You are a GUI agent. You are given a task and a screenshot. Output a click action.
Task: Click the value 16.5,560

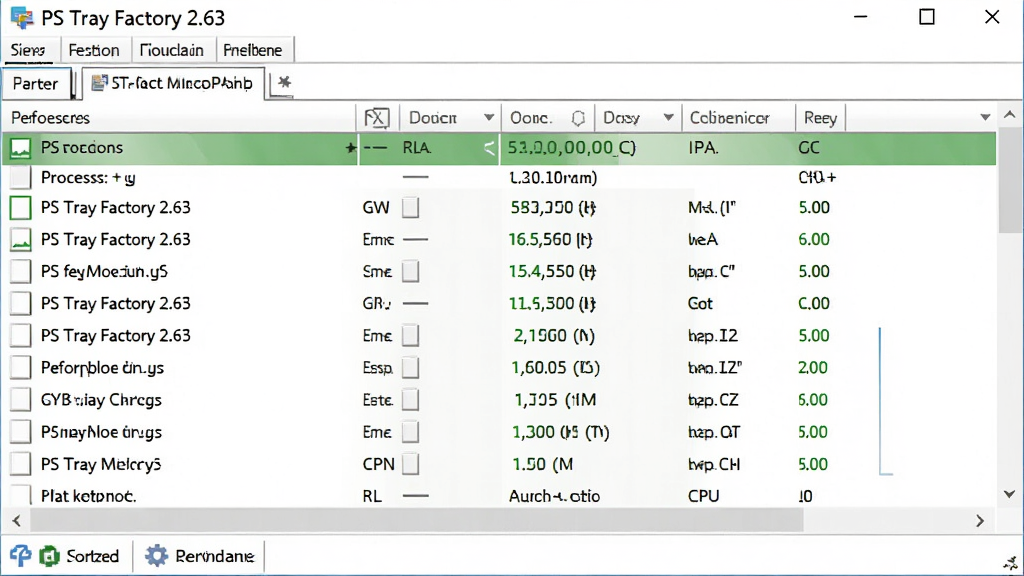(x=550, y=240)
